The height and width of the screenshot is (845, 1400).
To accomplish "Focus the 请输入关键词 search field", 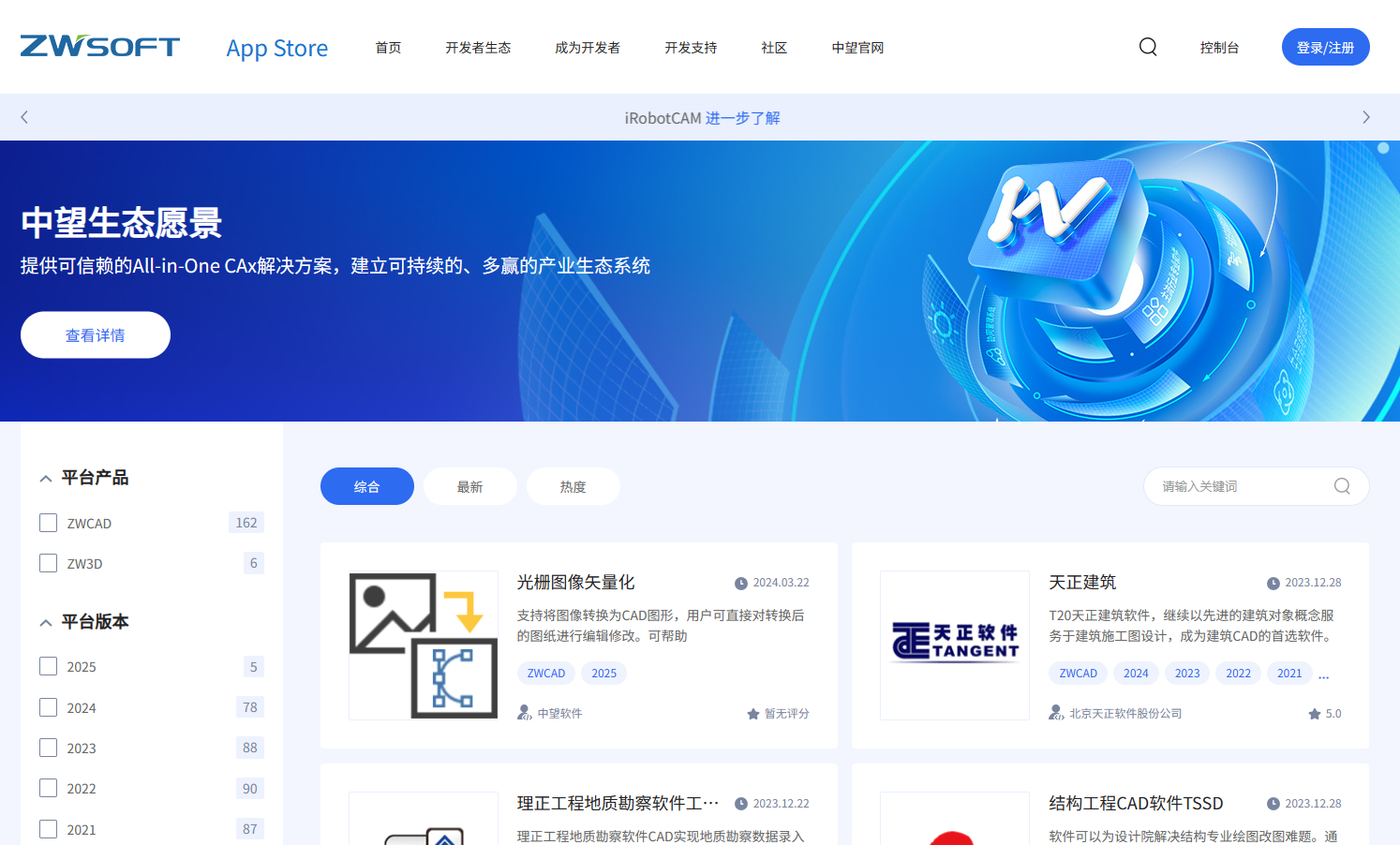I will point(1256,486).
